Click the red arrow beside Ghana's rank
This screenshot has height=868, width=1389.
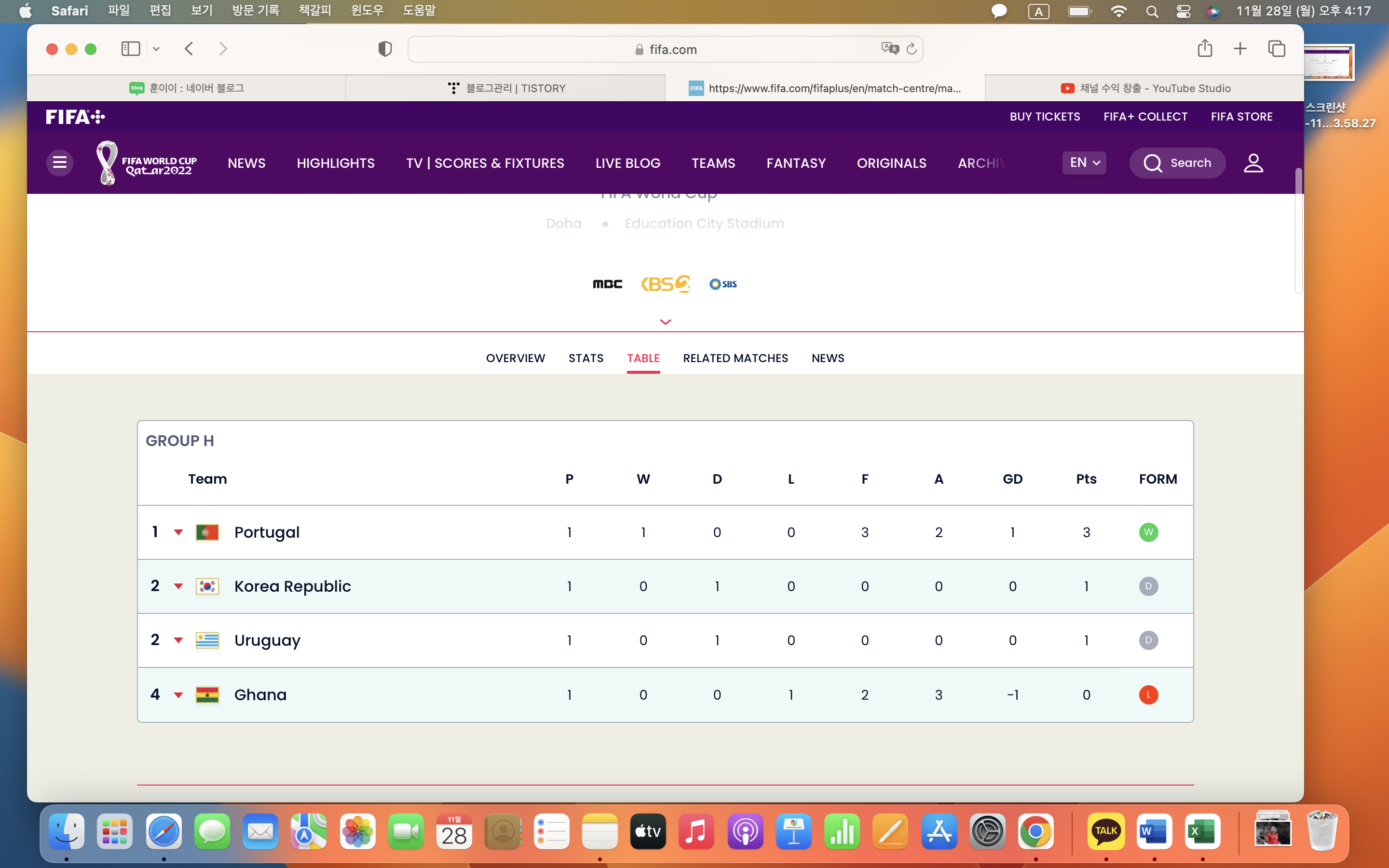[x=178, y=694]
